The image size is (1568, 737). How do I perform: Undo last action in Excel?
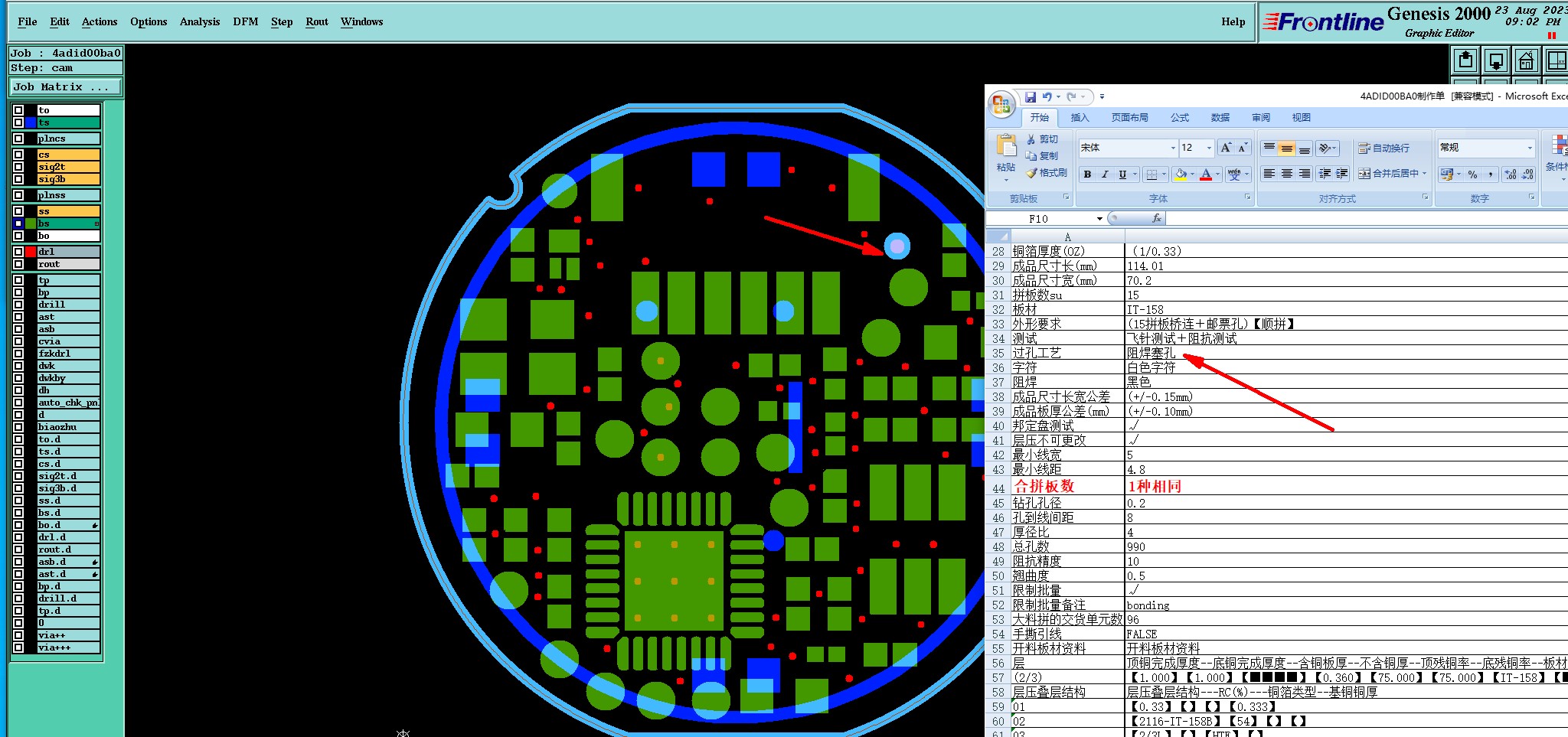[1047, 96]
